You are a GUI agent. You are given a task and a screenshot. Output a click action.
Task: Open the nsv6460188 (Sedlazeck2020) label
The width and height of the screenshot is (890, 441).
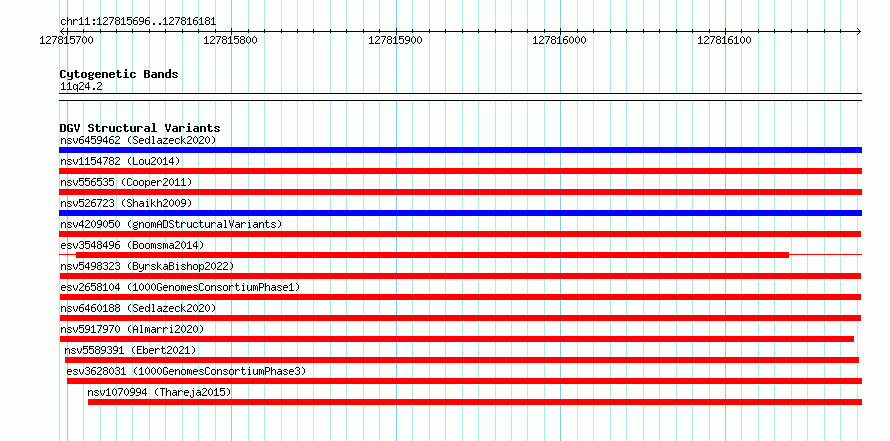coord(138,308)
